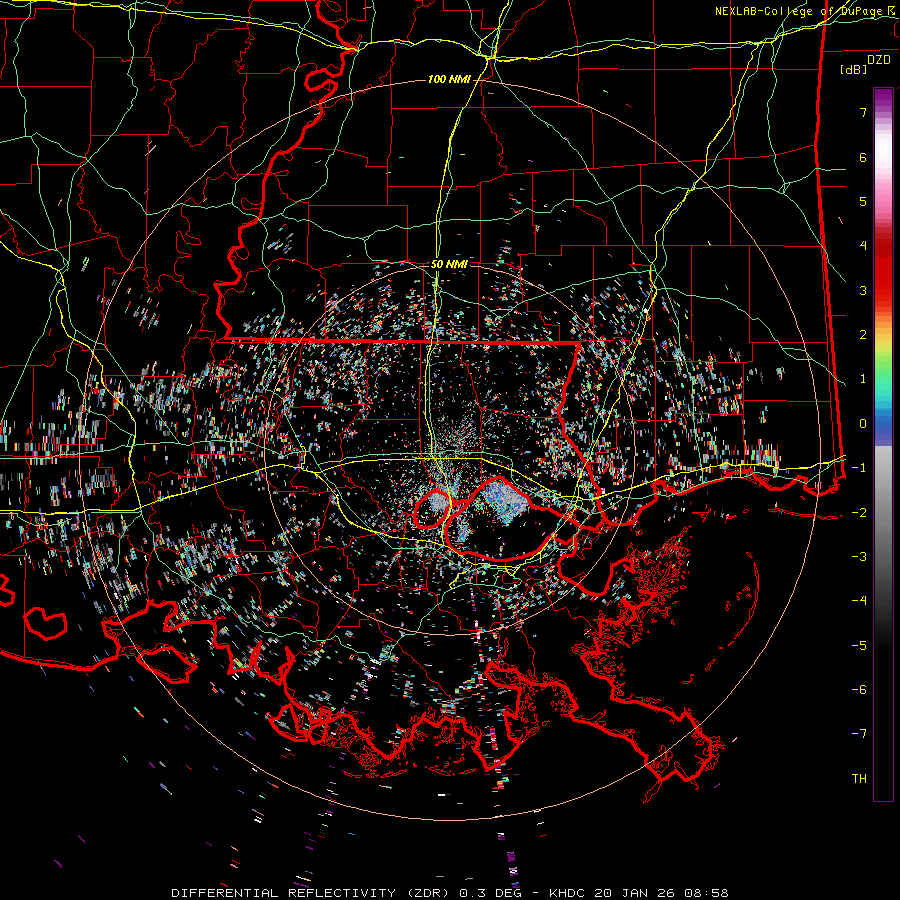Click the -3 value on color scale
The width and height of the screenshot is (900, 900).
tap(859, 557)
